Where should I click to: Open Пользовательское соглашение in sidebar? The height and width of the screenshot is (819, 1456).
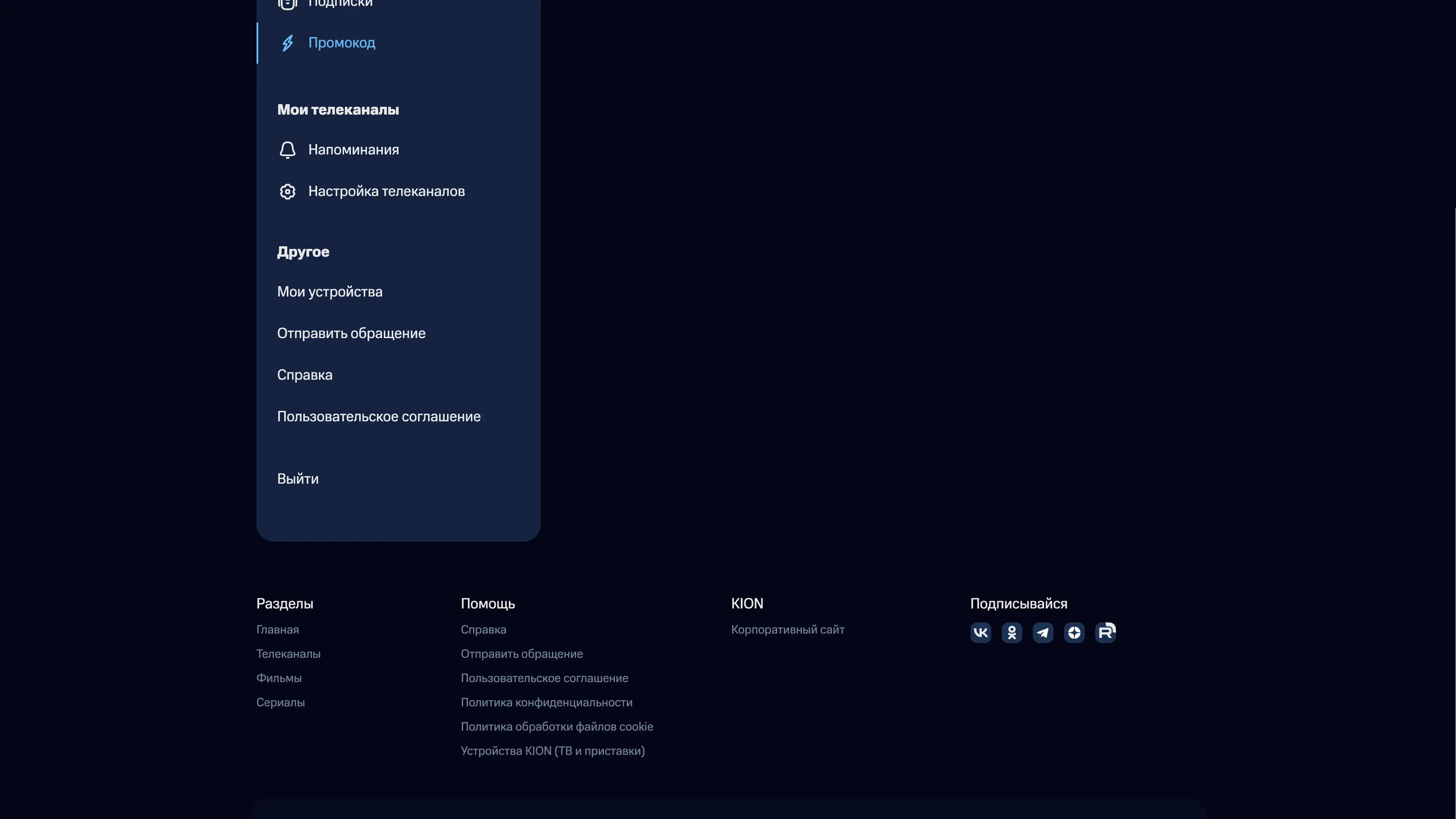[x=379, y=417]
